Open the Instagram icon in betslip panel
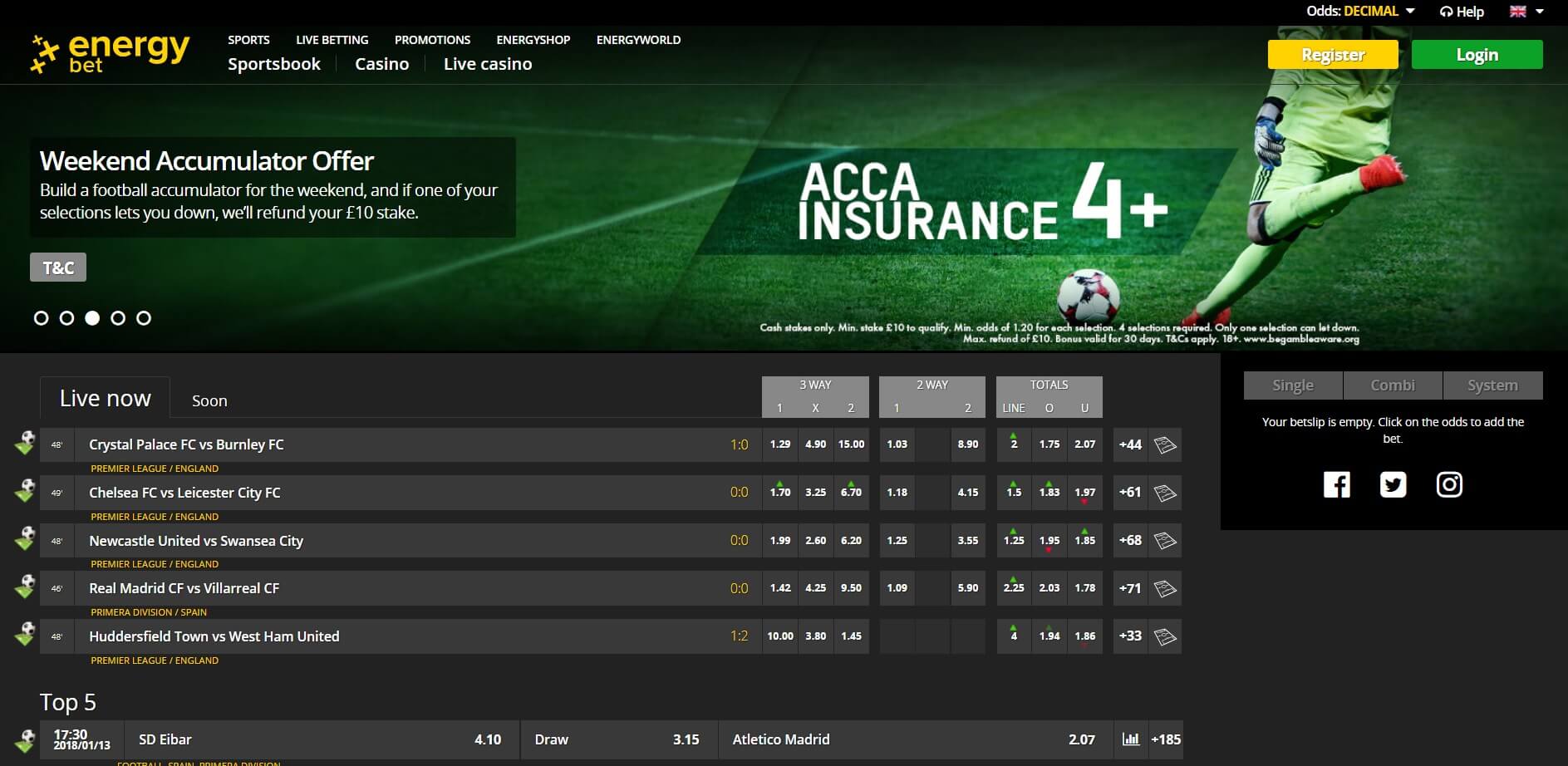Image resolution: width=1568 pixels, height=766 pixels. click(1449, 484)
